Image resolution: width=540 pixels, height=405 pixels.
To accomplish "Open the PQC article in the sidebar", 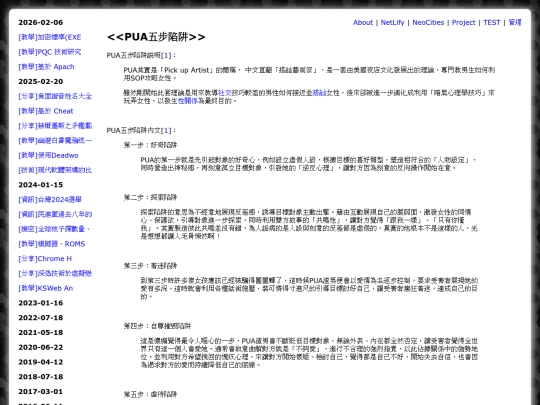I will pos(50,52).
